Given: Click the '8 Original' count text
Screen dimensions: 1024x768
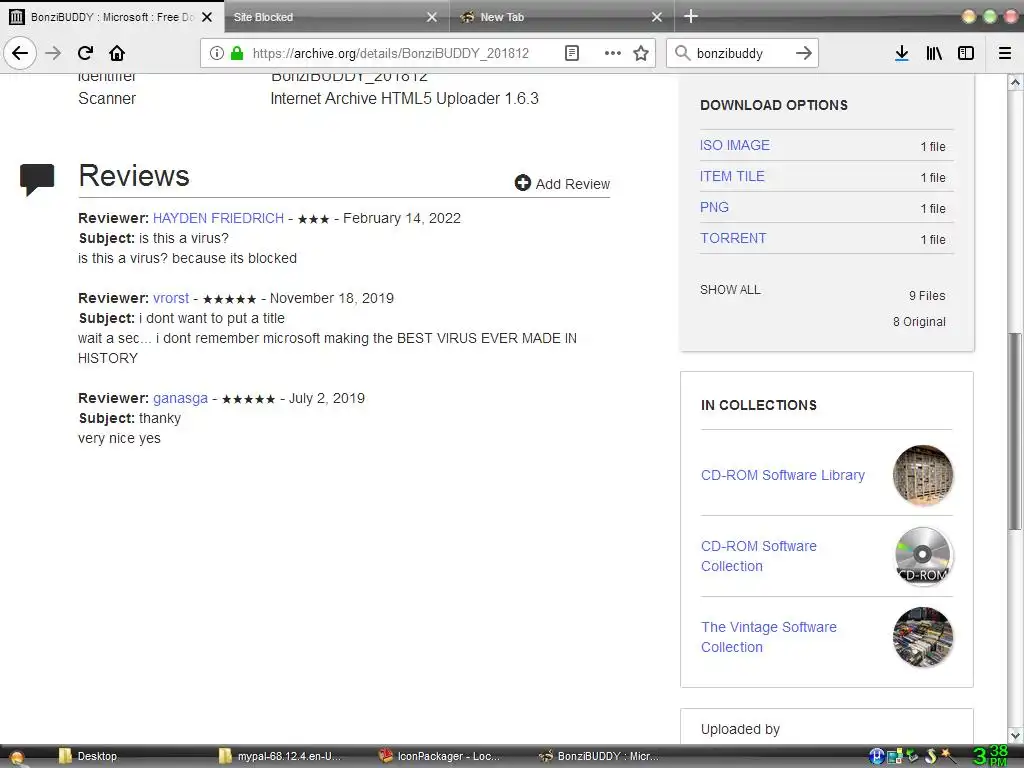Looking at the screenshot, I should [x=919, y=322].
